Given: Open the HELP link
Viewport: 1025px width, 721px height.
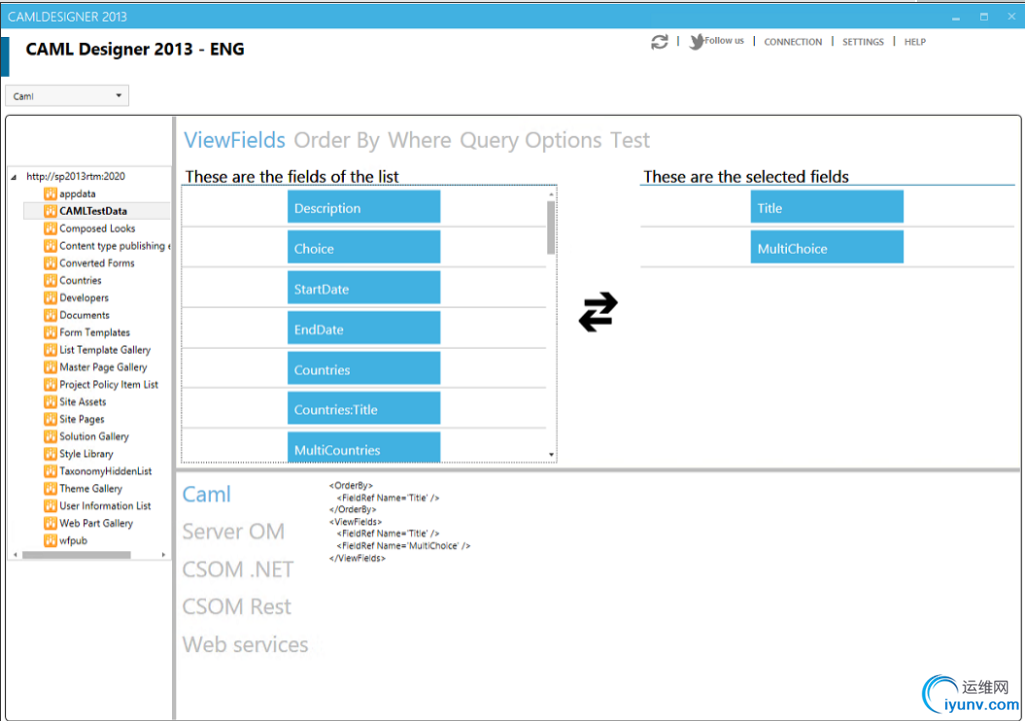Looking at the screenshot, I should [915, 42].
